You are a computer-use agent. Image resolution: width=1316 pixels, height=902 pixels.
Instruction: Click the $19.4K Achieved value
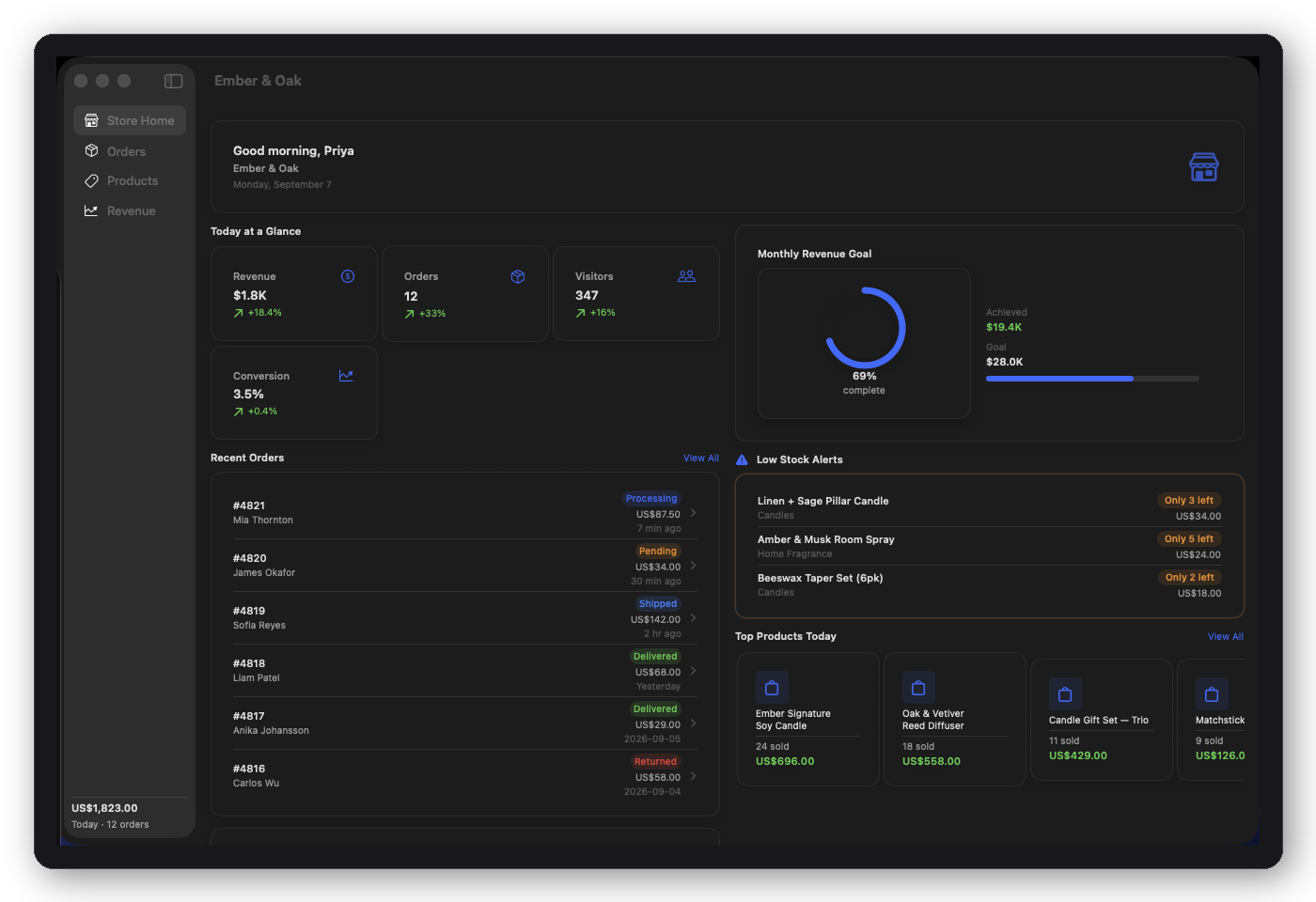point(1004,328)
